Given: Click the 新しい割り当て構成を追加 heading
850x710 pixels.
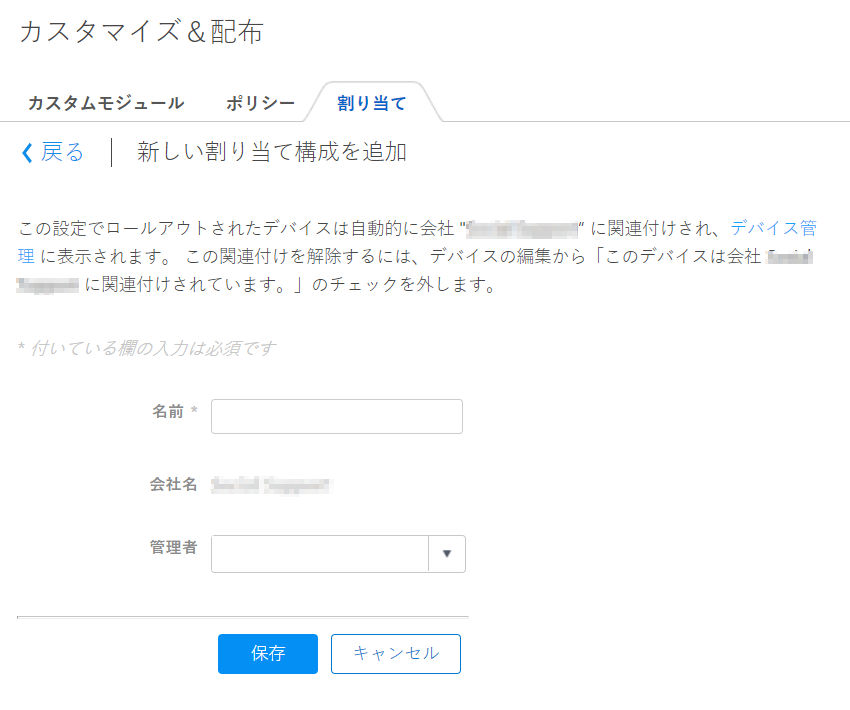Looking at the screenshot, I should (x=272, y=152).
